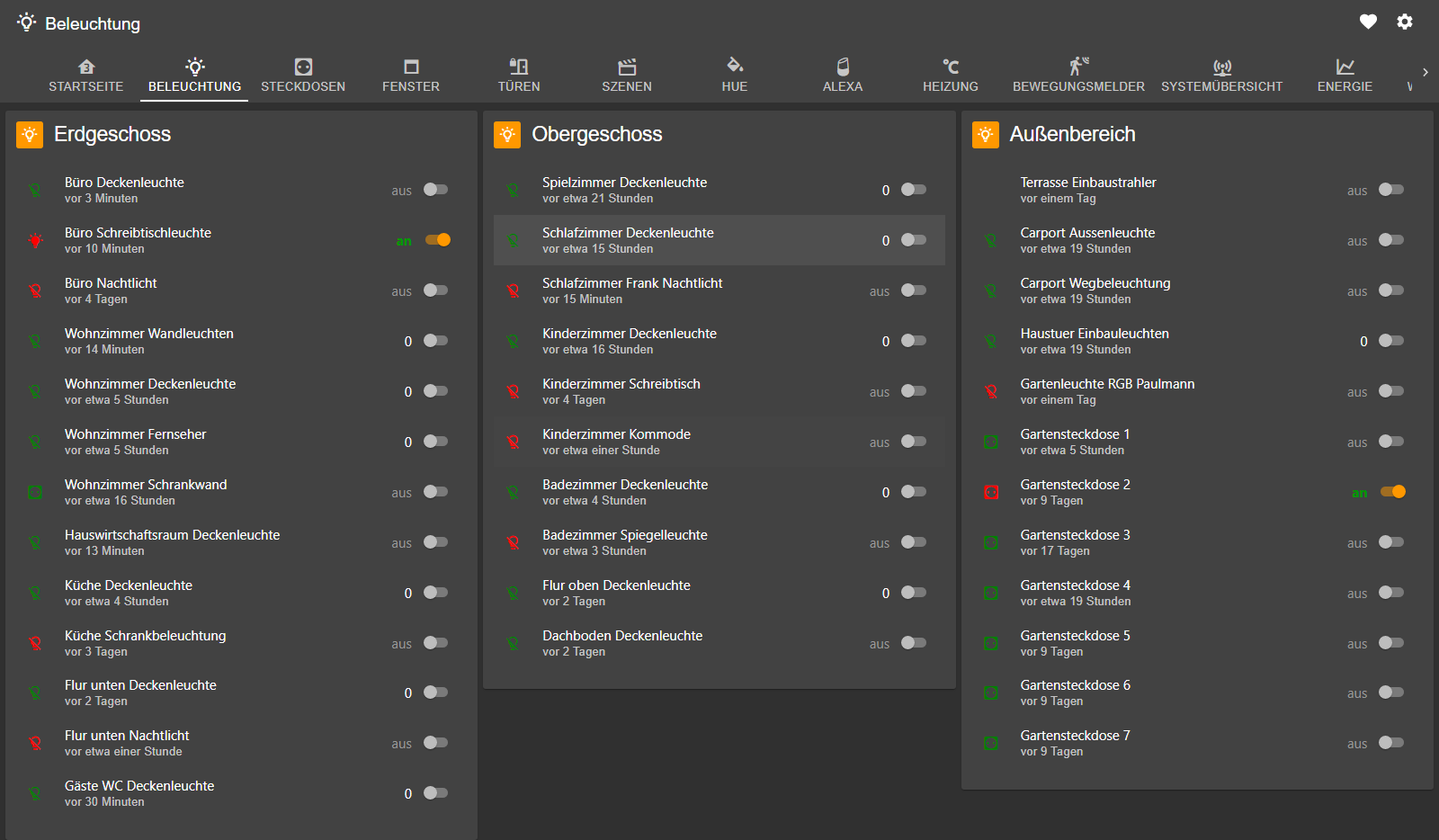Click the socket icon of Gartensteckdose 1
Image resolution: width=1439 pixels, height=840 pixels.
click(x=991, y=442)
